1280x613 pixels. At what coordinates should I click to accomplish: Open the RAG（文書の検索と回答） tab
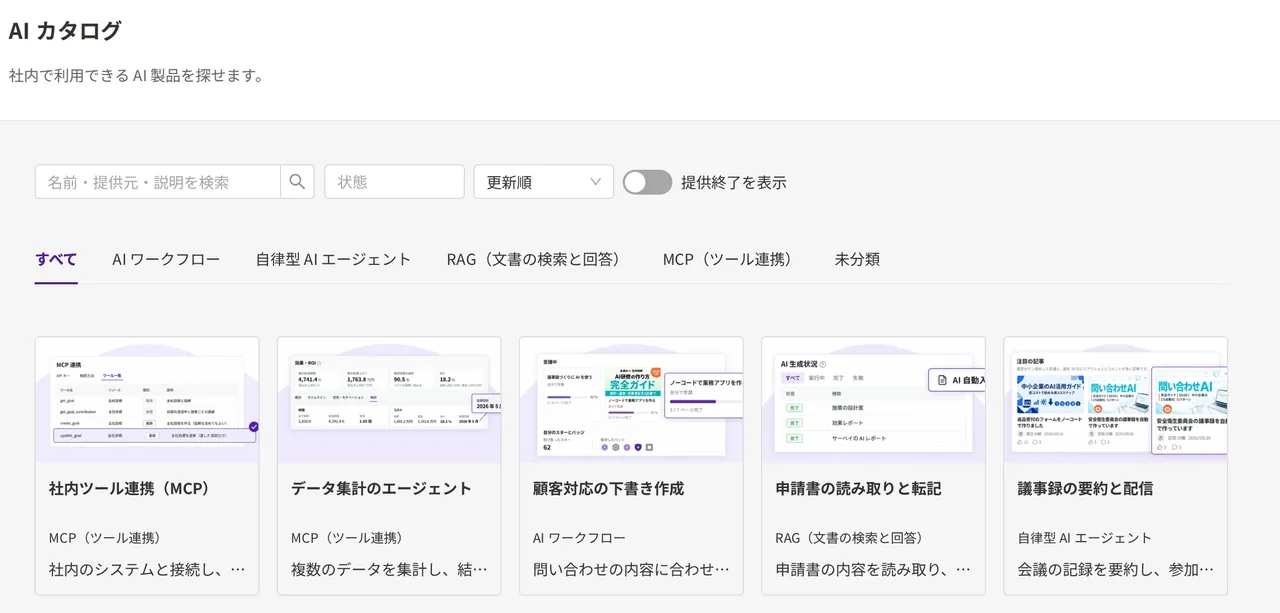point(536,259)
